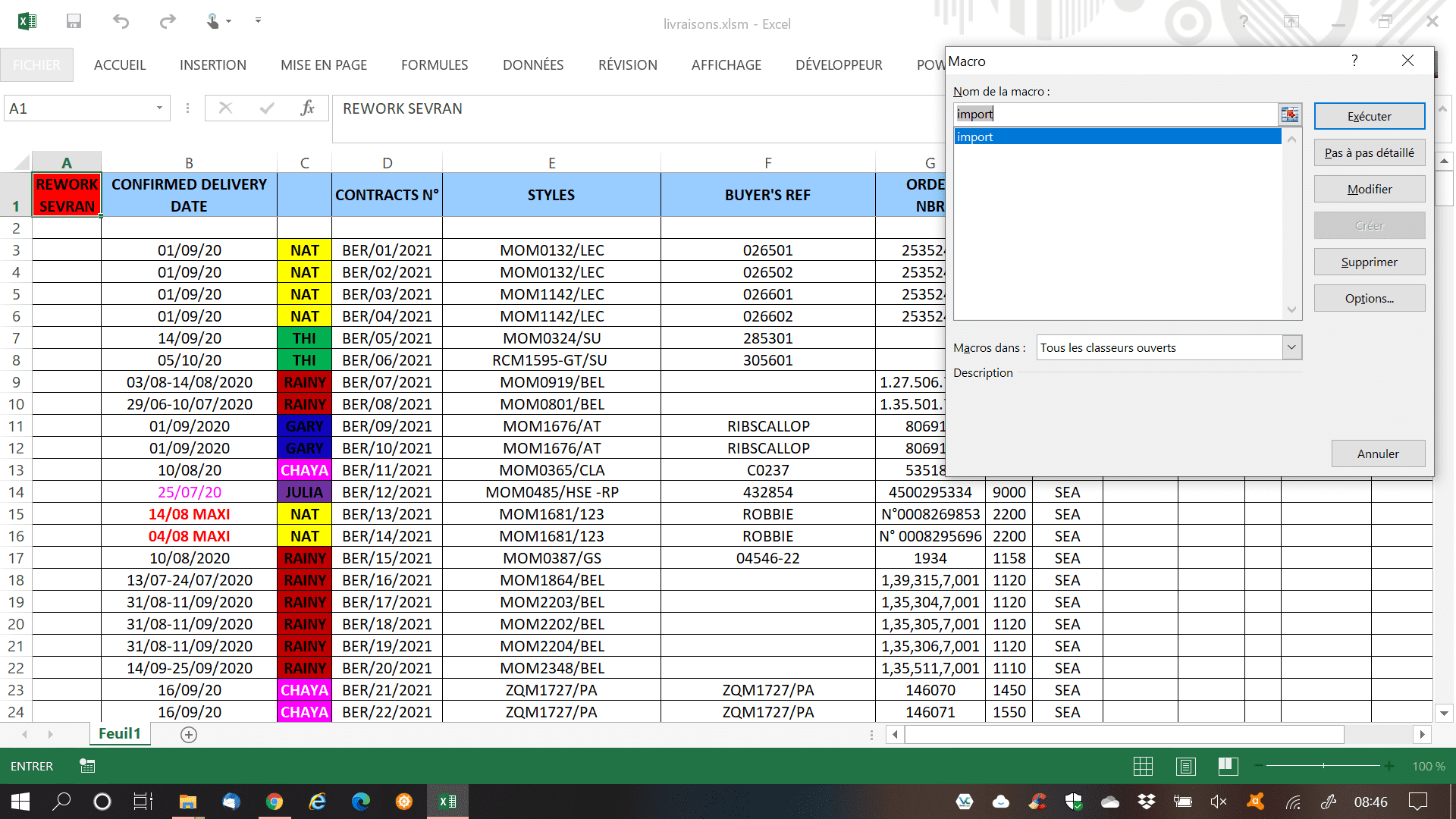The height and width of the screenshot is (819, 1456).
Task: Click the Undo arrow icon
Action: coord(121,21)
